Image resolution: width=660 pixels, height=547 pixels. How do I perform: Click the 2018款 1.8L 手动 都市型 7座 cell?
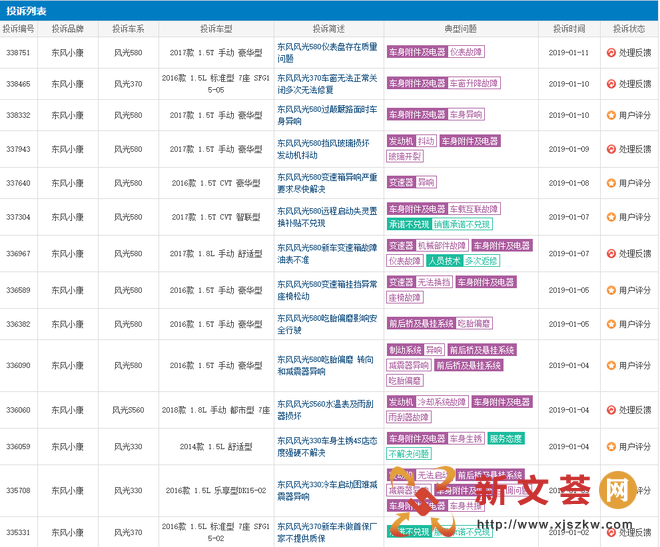(216, 410)
